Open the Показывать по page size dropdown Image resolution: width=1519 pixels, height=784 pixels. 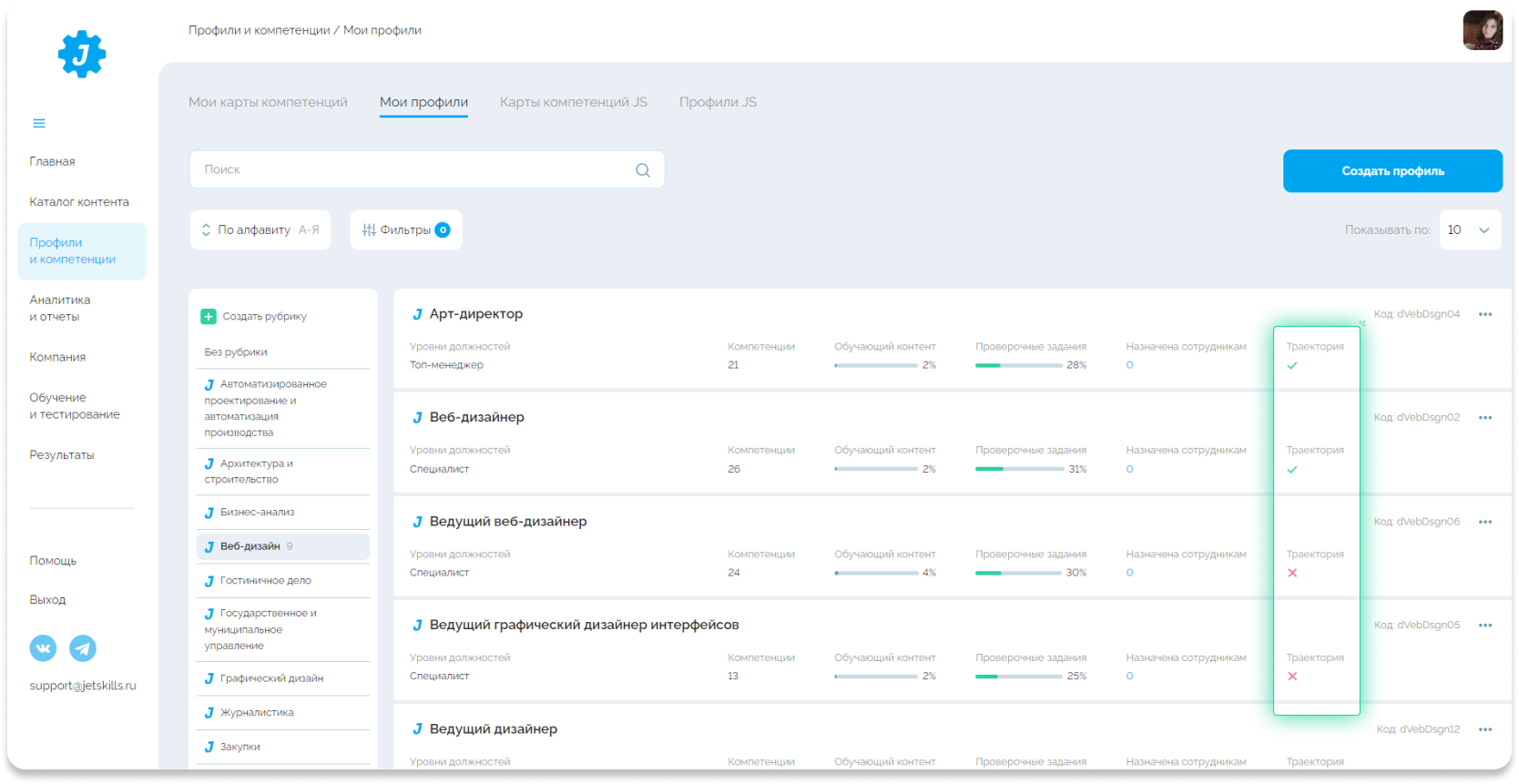click(x=1469, y=229)
